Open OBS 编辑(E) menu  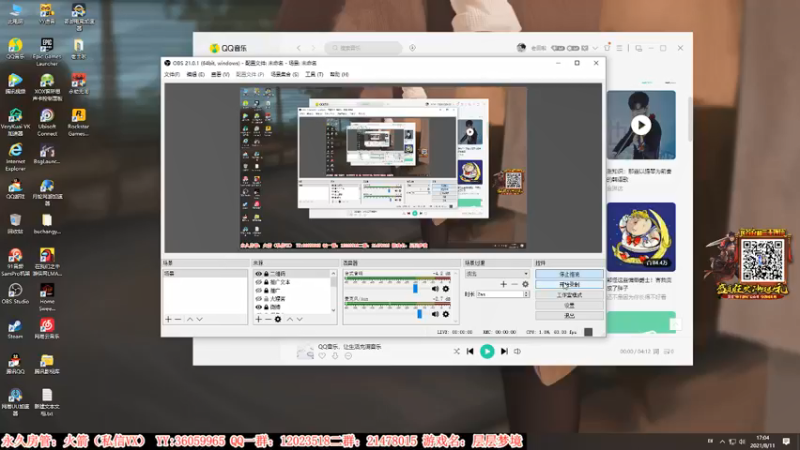(195, 74)
